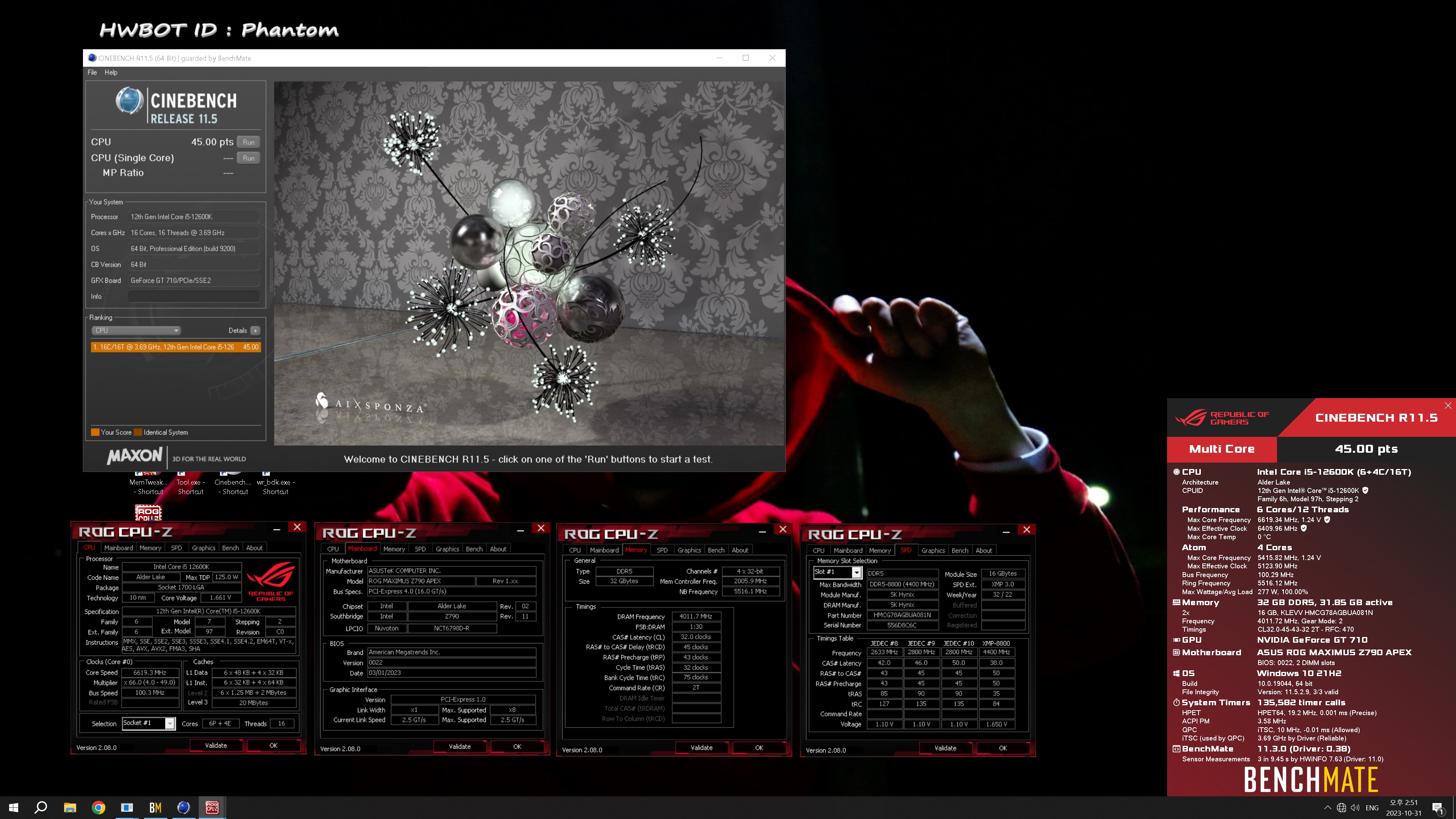This screenshot has width=1456, height=819.
Task: Open the Windows Start menu
Action: [14, 808]
